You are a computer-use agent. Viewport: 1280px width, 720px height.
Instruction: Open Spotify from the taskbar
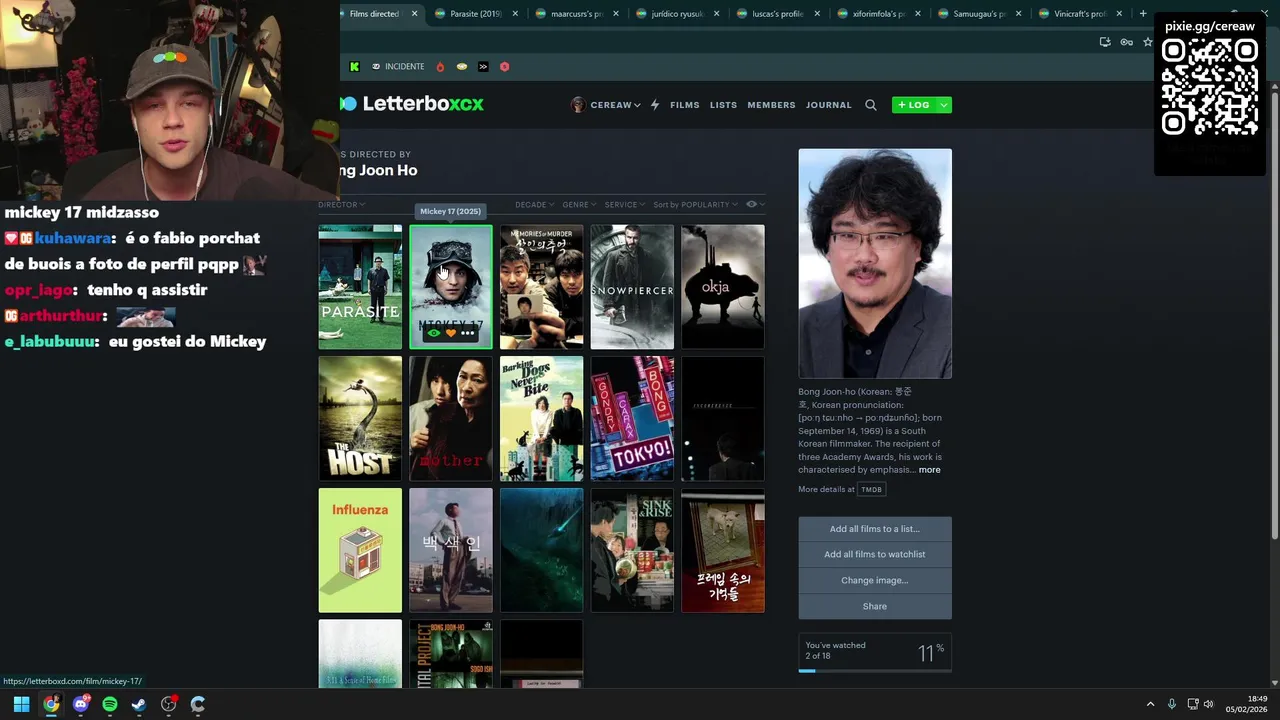(110, 704)
